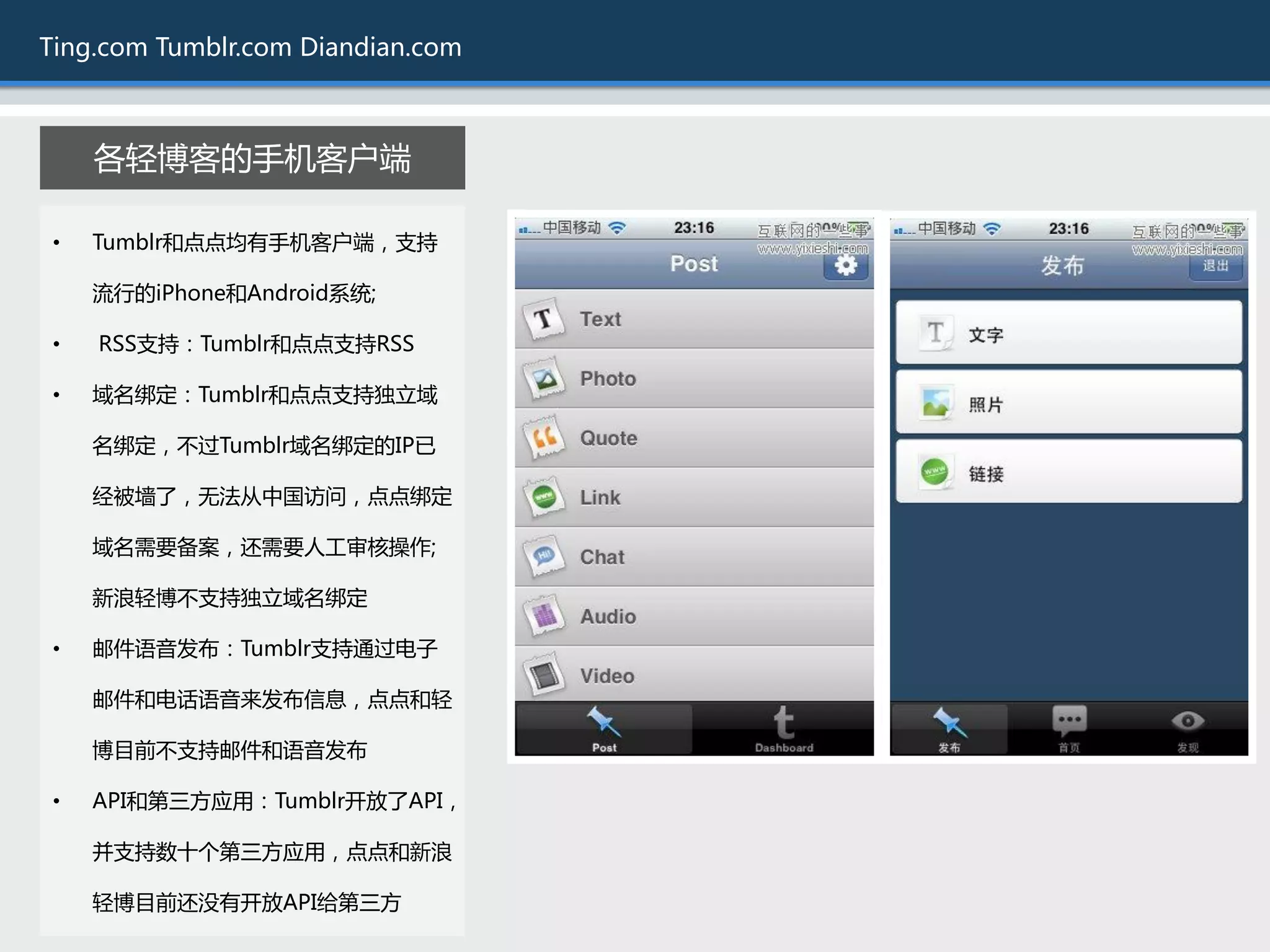Choose the 照片 post option
The width and height of the screenshot is (1270, 952).
(x=1069, y=403)
